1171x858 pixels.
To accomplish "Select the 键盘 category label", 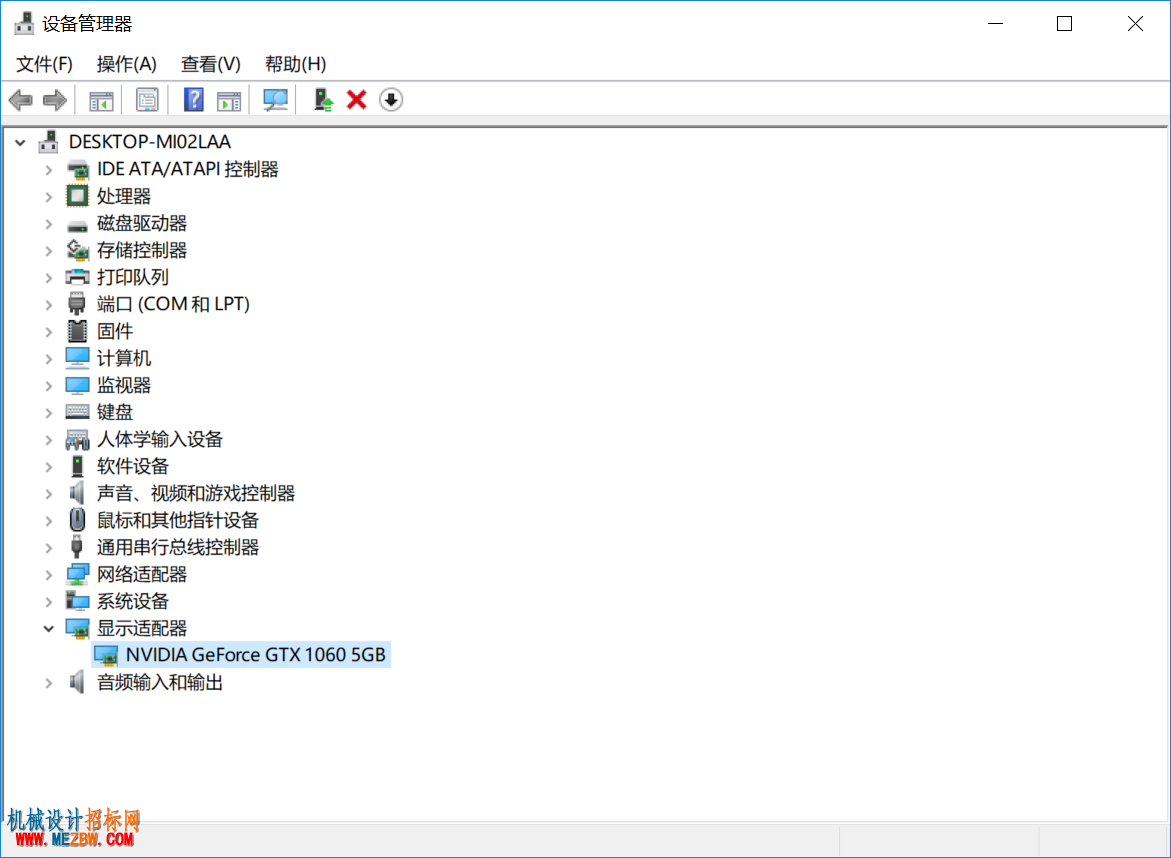I will 115,412.
